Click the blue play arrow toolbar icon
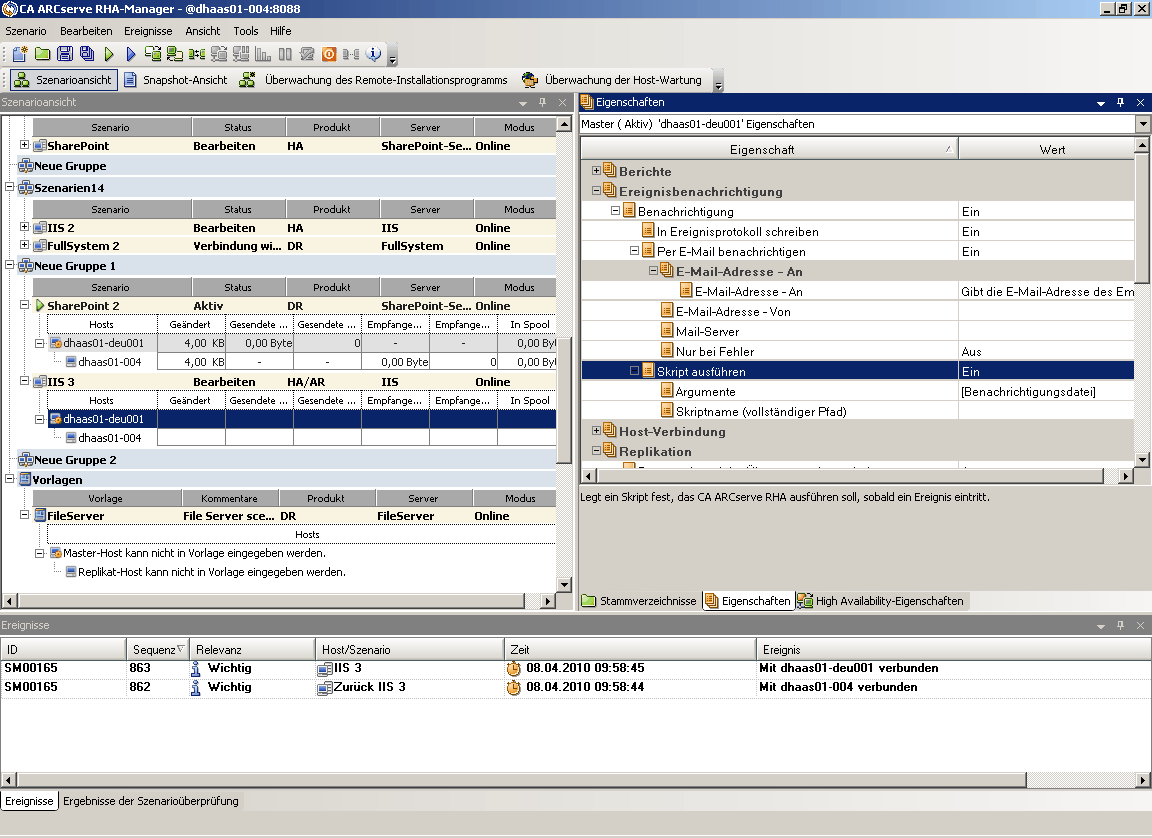 point(131,54)
